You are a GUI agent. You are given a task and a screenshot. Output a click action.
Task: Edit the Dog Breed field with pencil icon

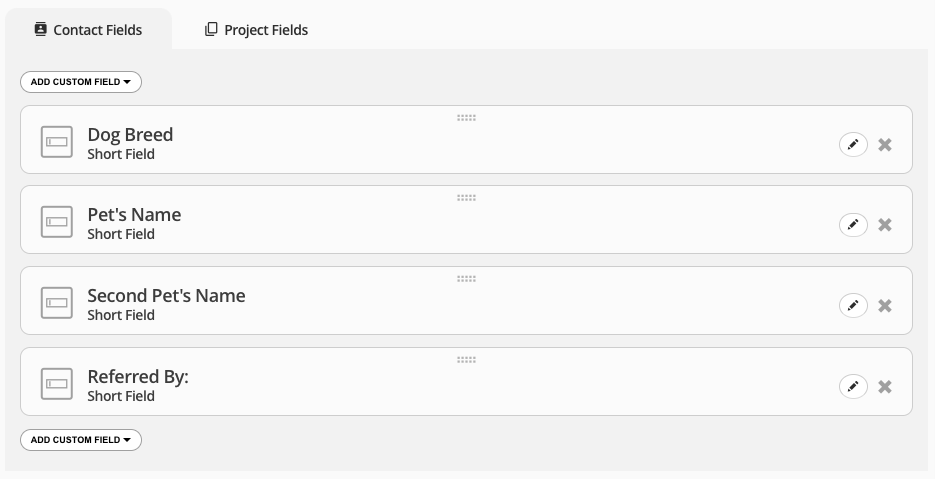click(x=853, y=144)
